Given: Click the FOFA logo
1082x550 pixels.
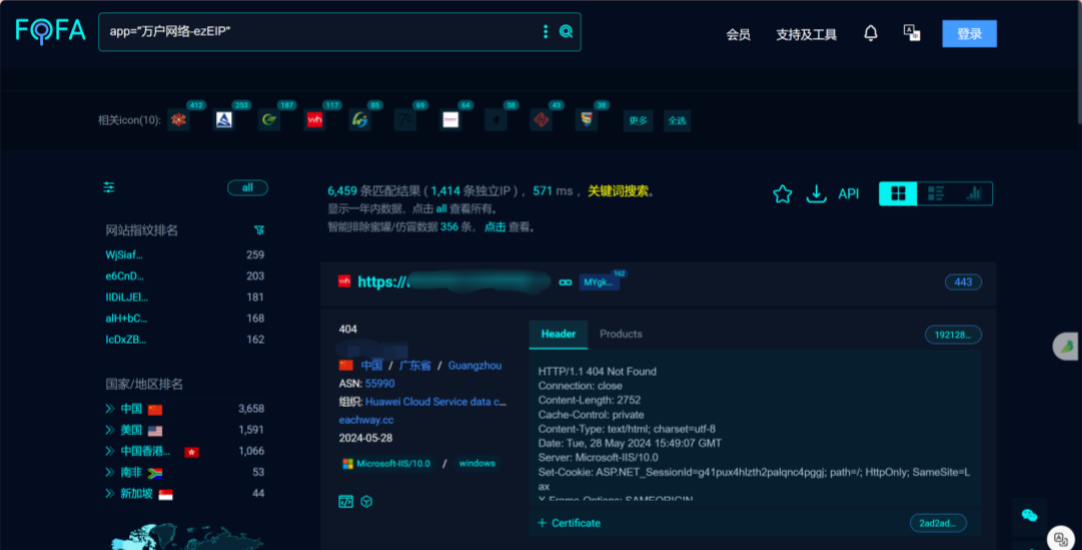Looking at the screenshot, I should click(x=50, y=31).
